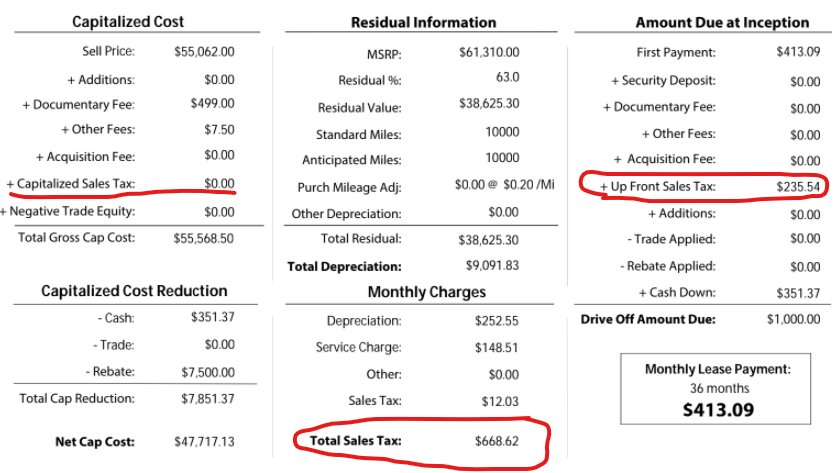Select the MSRP value $61,310.00
Screen dimensions: 840x473
[489, 52]
